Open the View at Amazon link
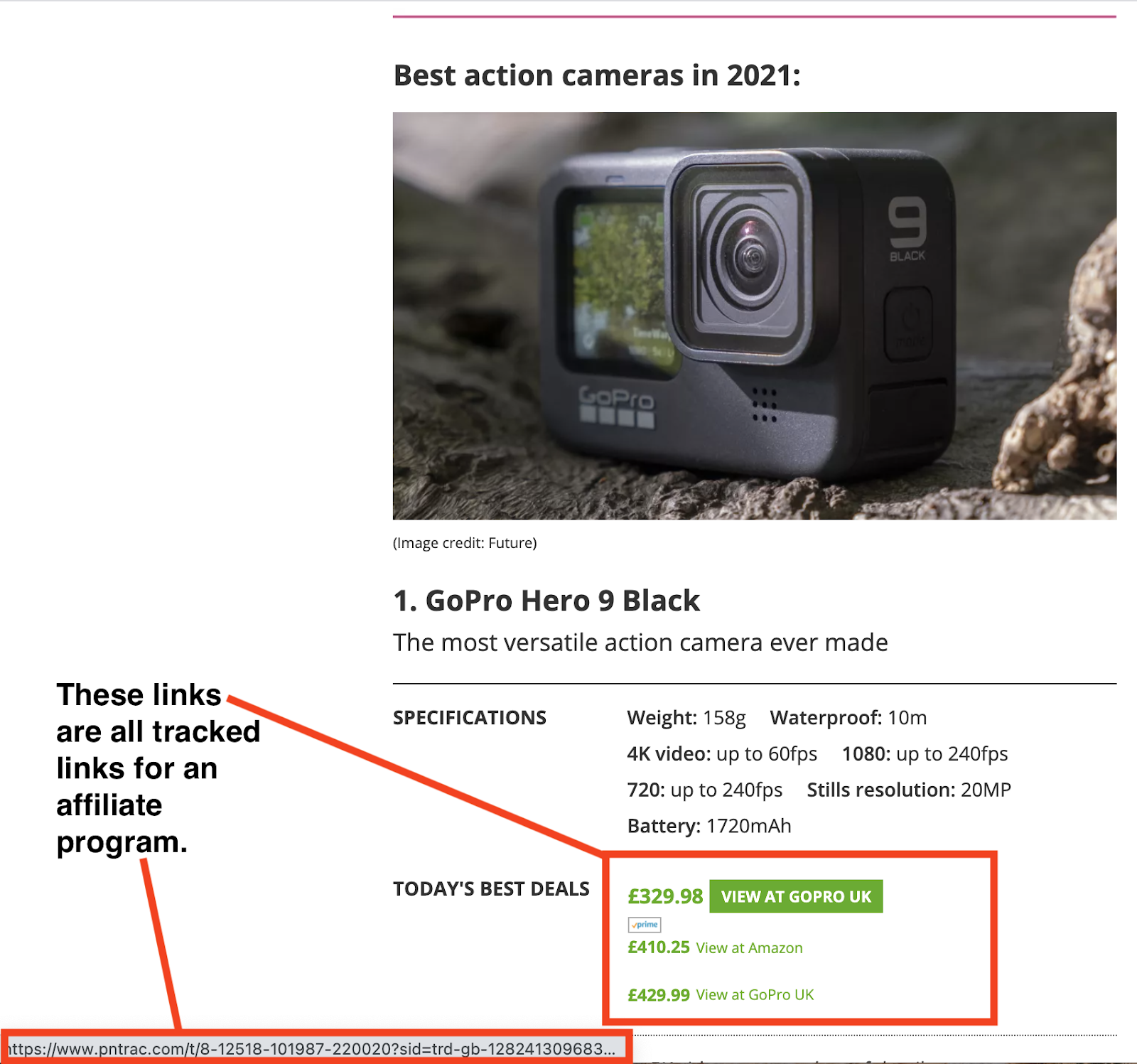This screenshot has height=1064, width=1137. pos(749,948)
